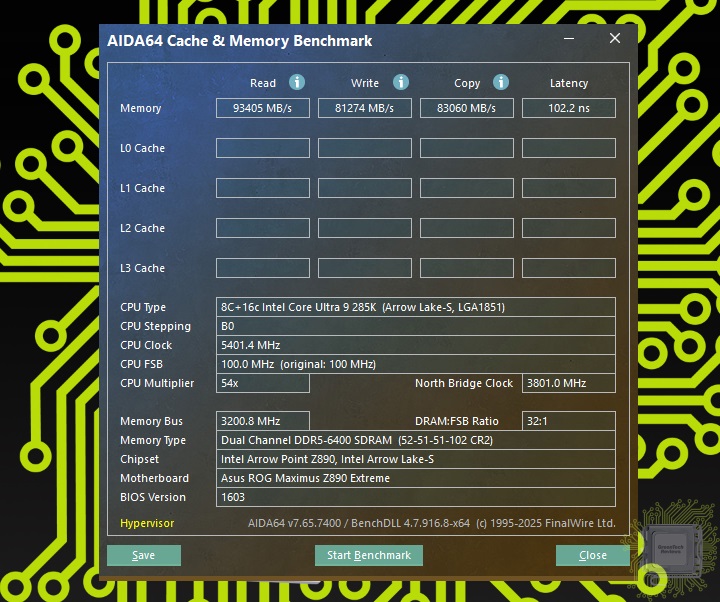Click the info icon next to Read

(x=297, y=83)
